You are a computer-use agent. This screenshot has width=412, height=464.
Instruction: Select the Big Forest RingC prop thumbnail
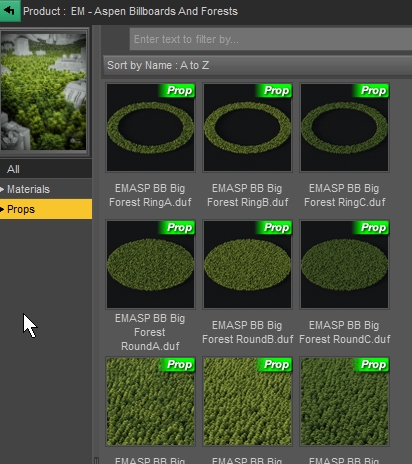[x=344, y=127]
